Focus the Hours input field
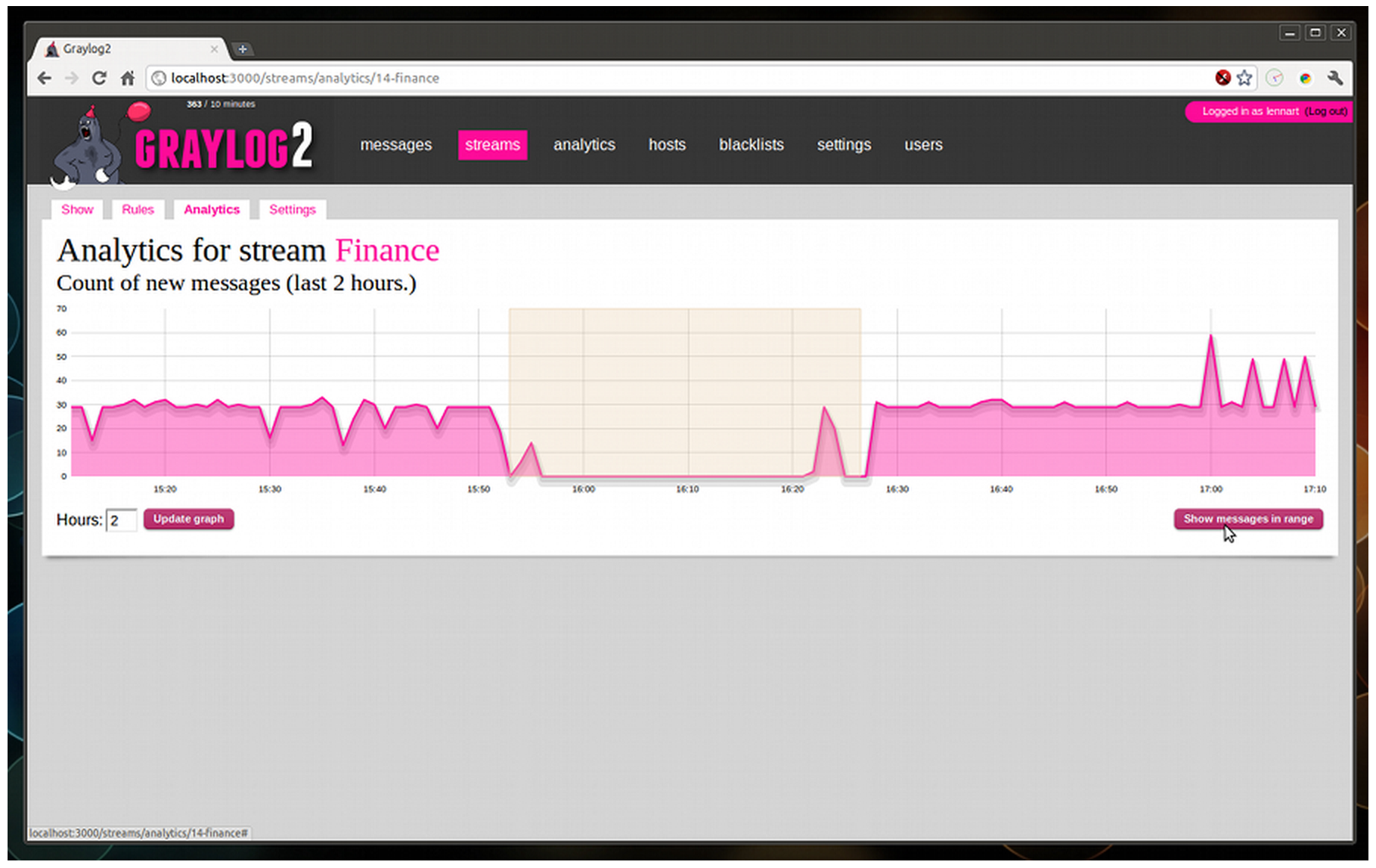The height and width of the screenshot is (868, 1376). point(121,520)
